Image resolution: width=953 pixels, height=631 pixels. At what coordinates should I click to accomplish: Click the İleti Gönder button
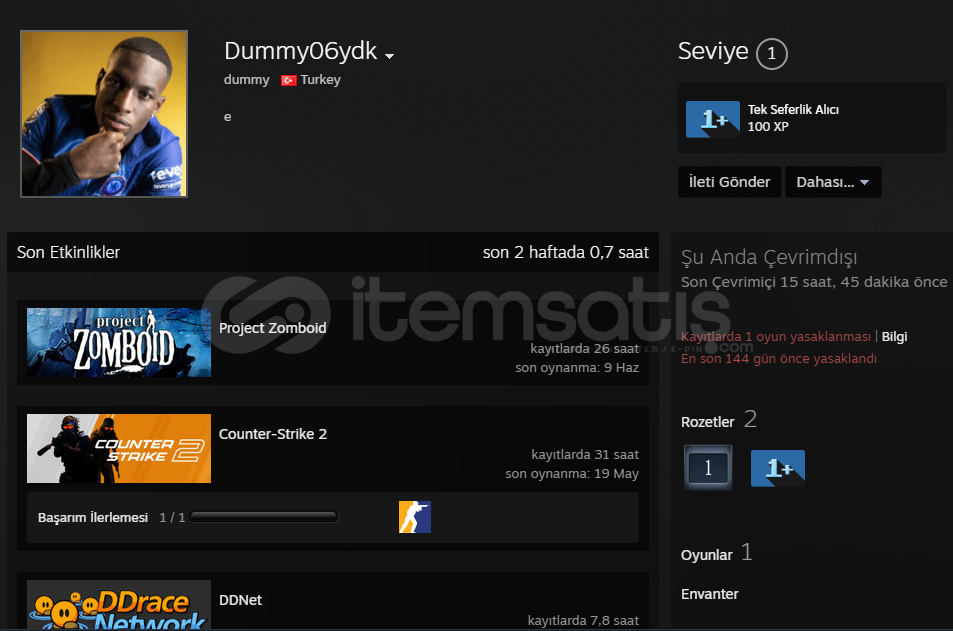pos(729,182)
